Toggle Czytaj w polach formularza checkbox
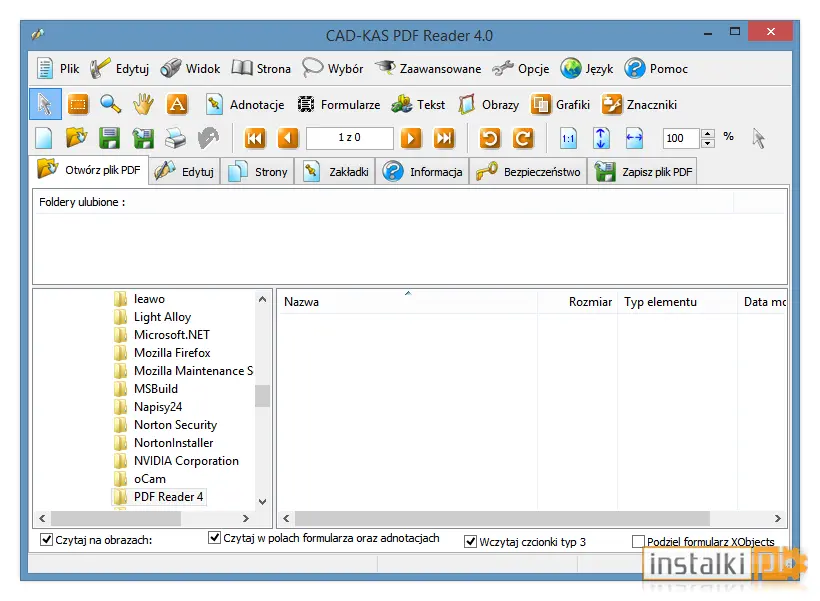This screenshot has width=820, height=601. 214,537
